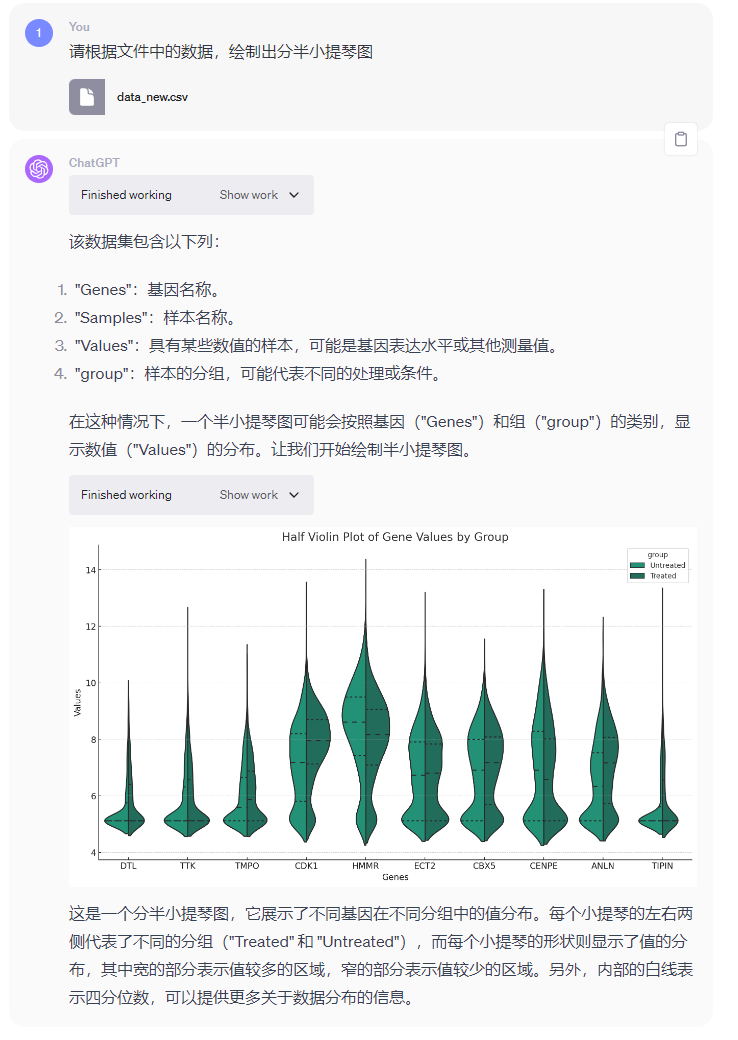
Task: Click the half violin plot image
Action: (383, 706)
